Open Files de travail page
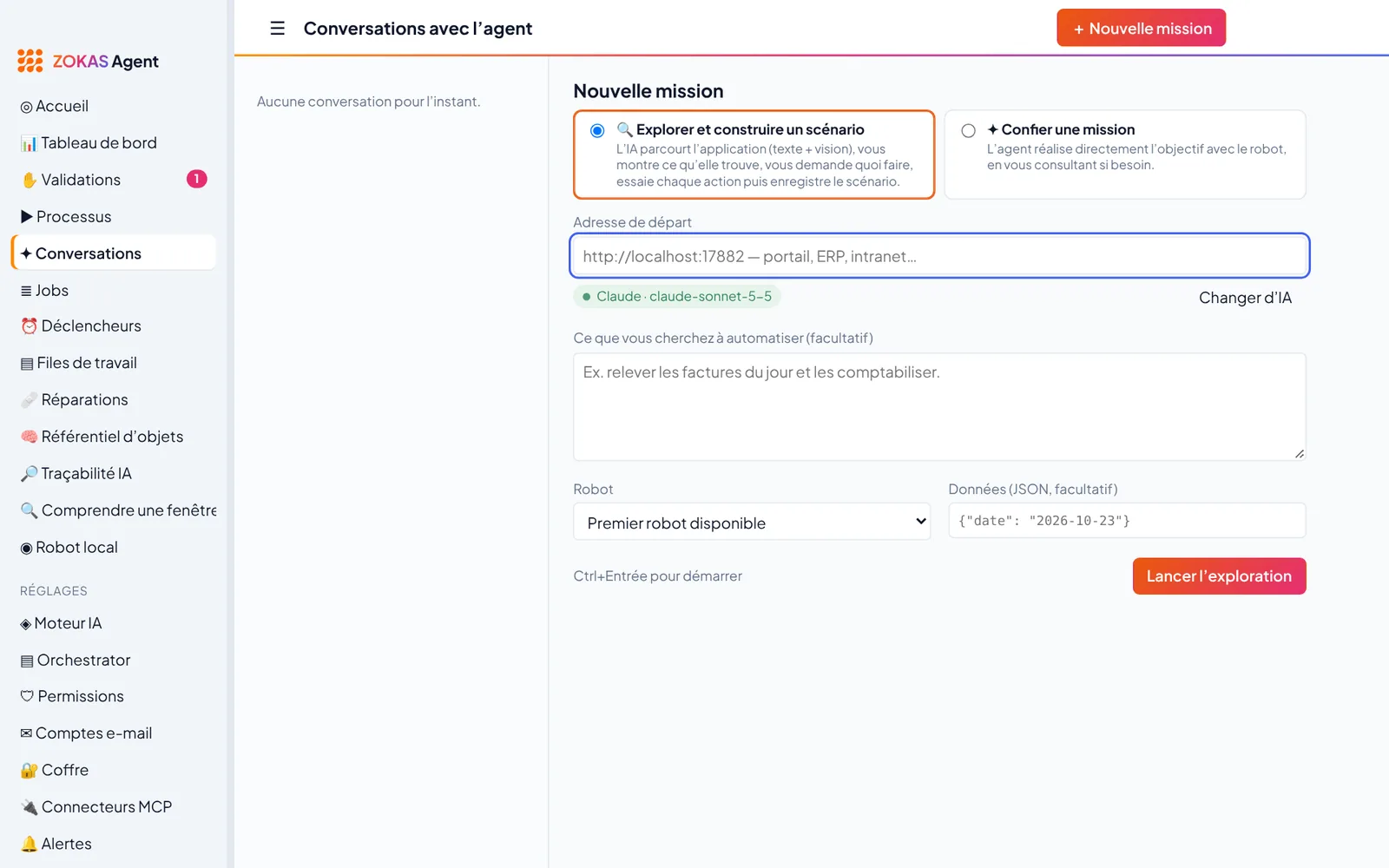1389x868 pixels. click(x=114, y=363)
